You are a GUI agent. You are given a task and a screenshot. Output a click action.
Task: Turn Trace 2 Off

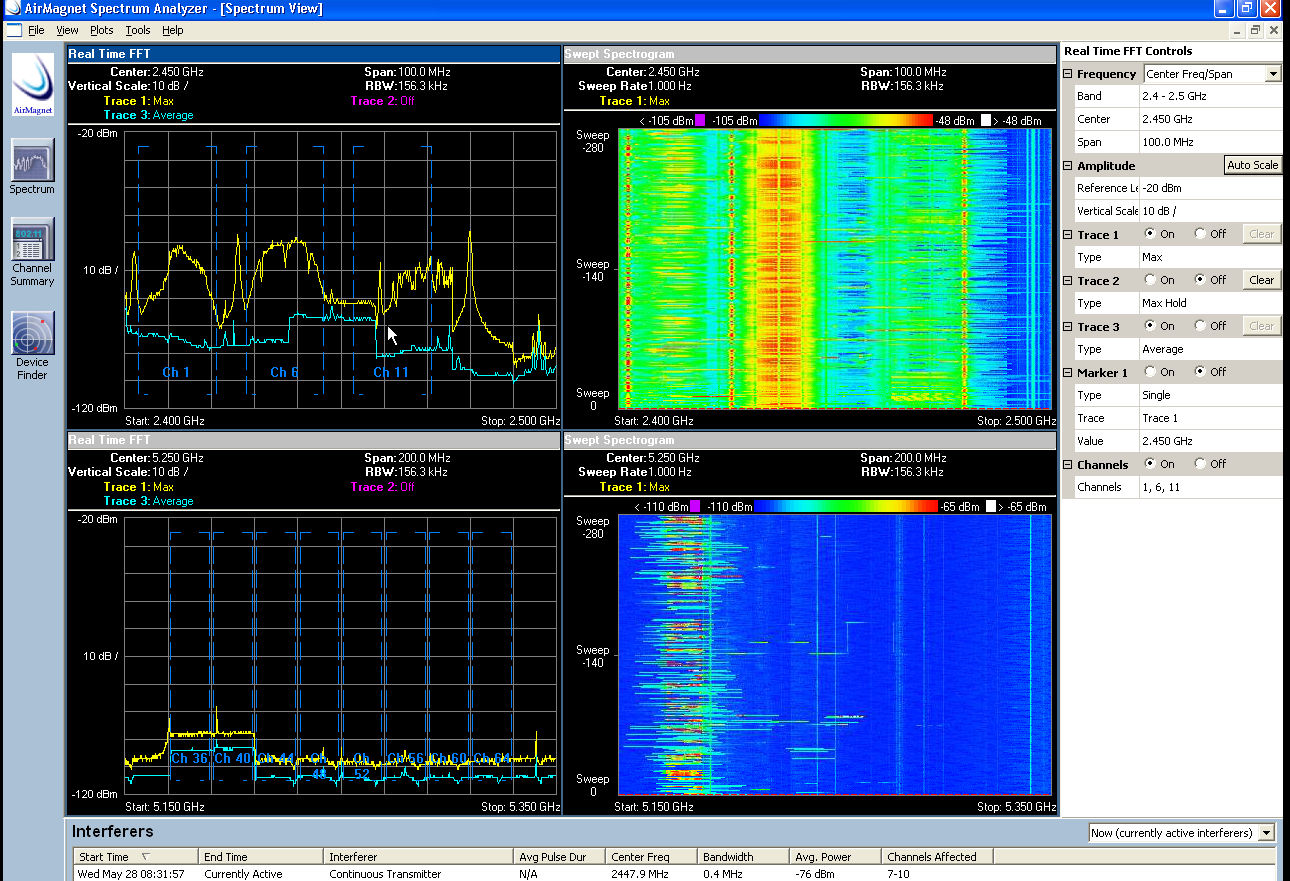[x=1200, y=280]
